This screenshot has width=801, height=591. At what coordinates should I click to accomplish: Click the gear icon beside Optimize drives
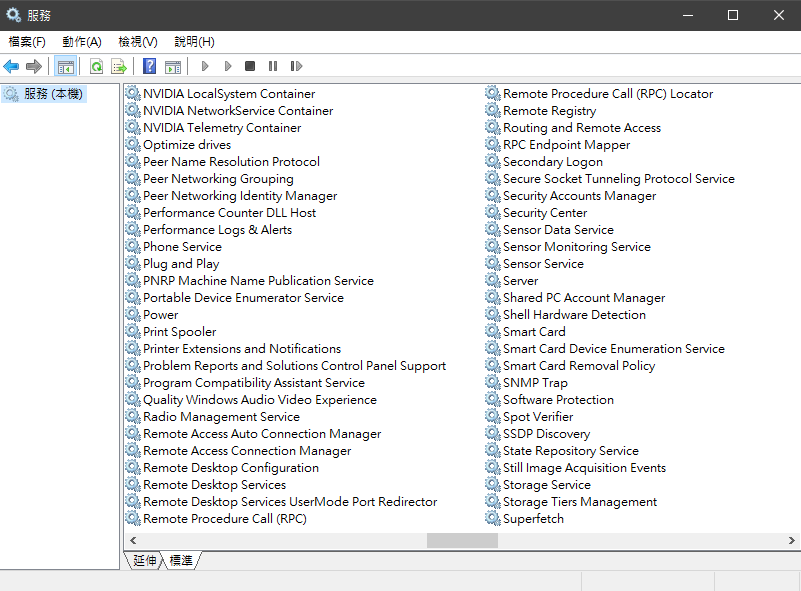point(133,145)
